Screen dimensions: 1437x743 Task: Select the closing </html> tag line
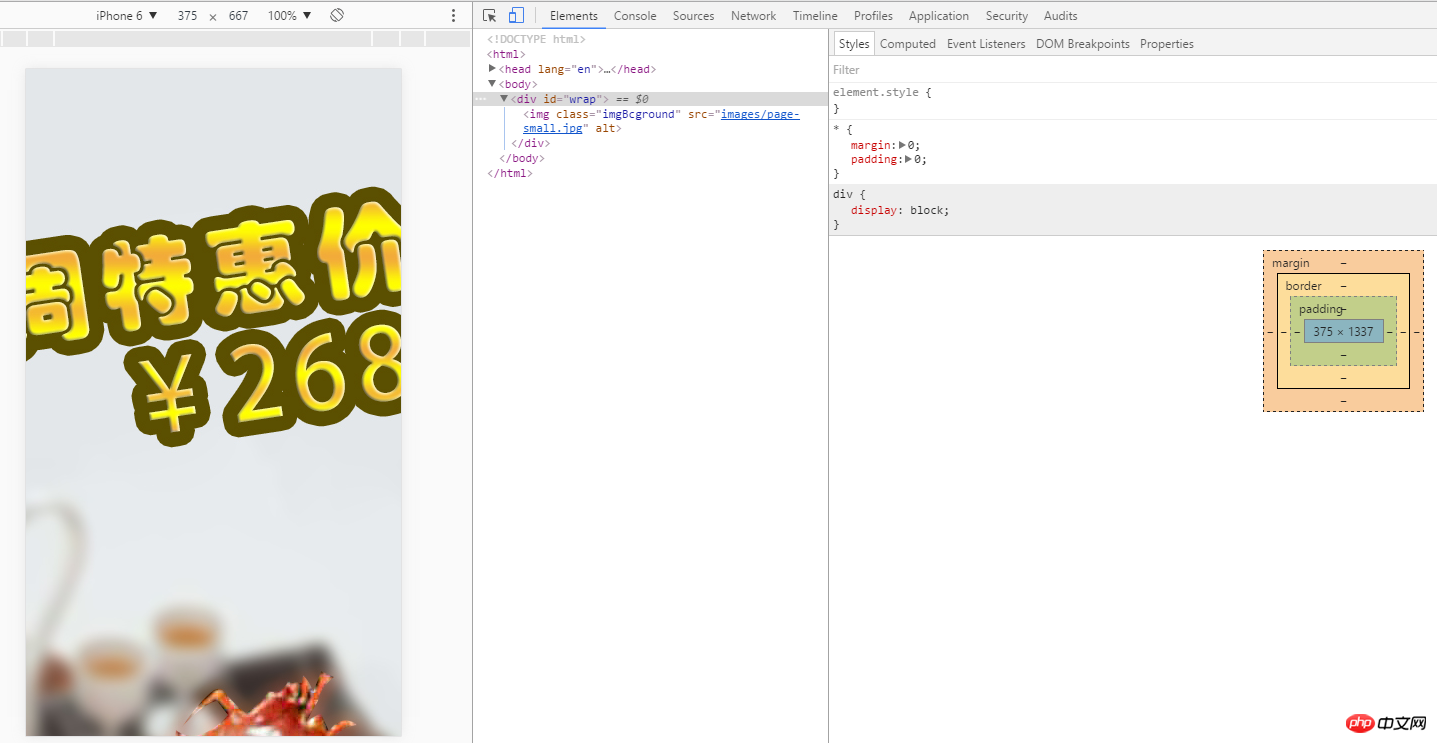510,174
